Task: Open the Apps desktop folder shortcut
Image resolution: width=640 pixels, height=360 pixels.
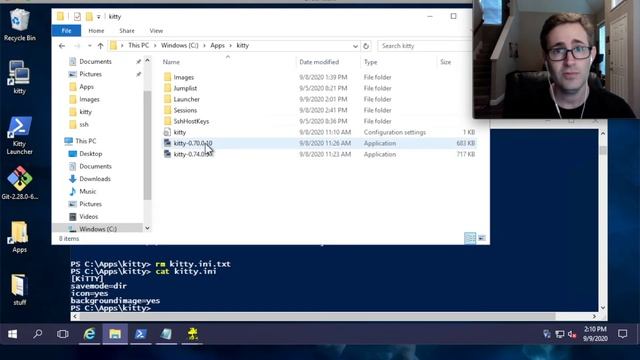Action: point(19,237)
